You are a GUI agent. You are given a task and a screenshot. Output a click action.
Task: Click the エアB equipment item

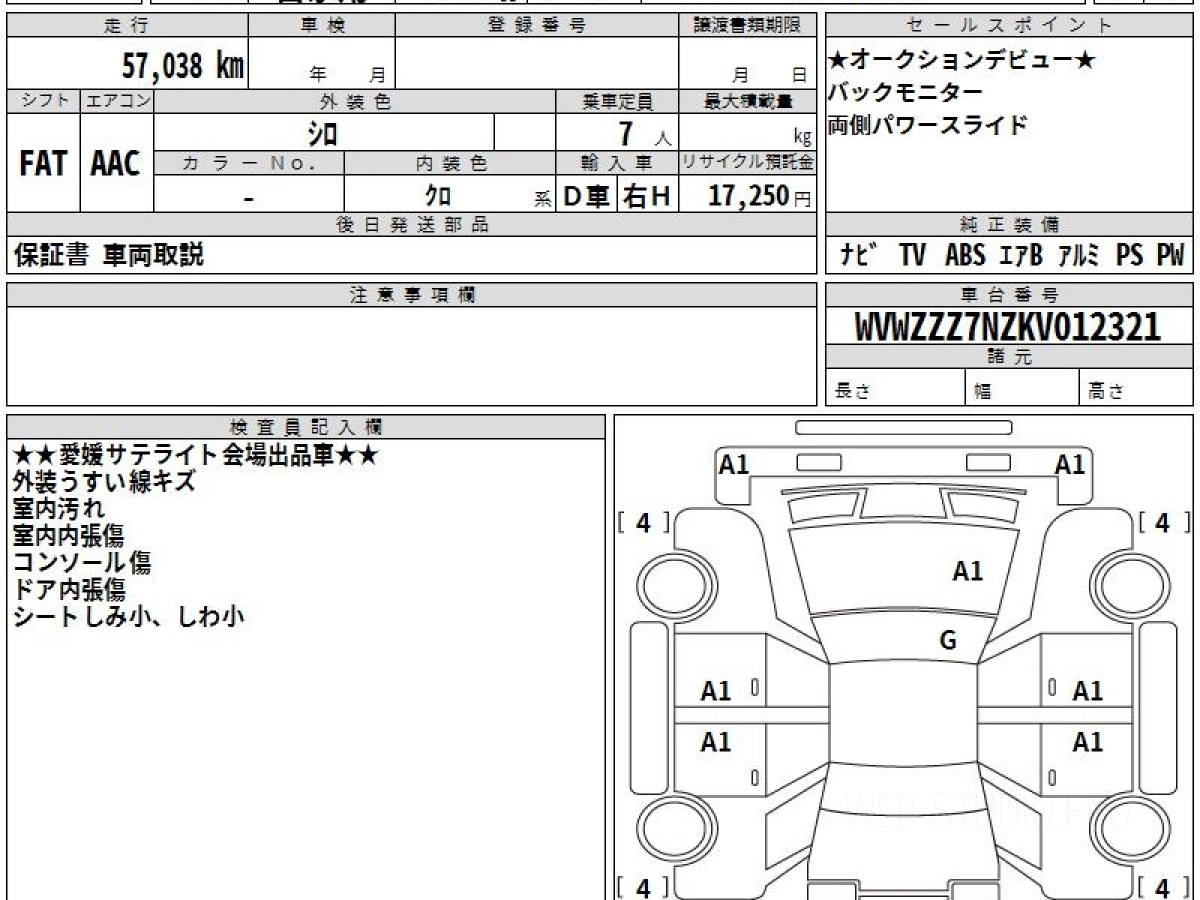pos(1021,255)
